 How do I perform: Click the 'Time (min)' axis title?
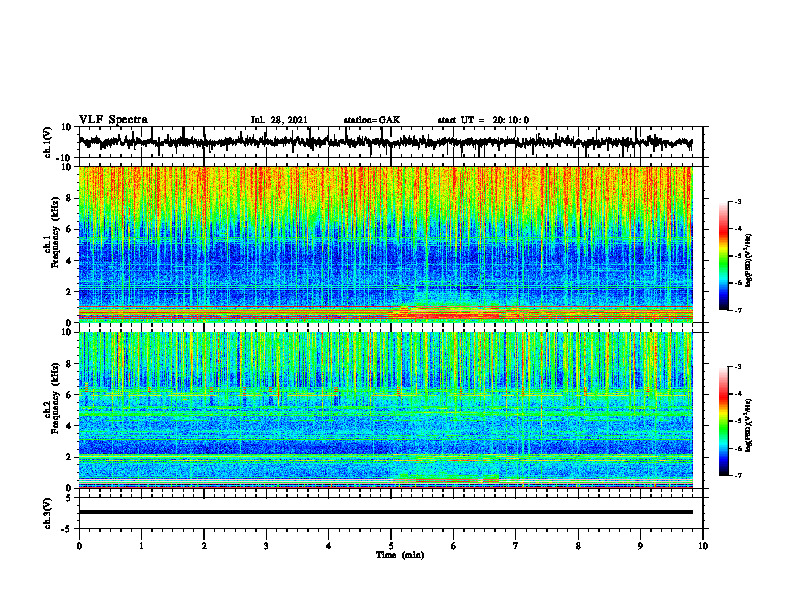tap(400, 555)
